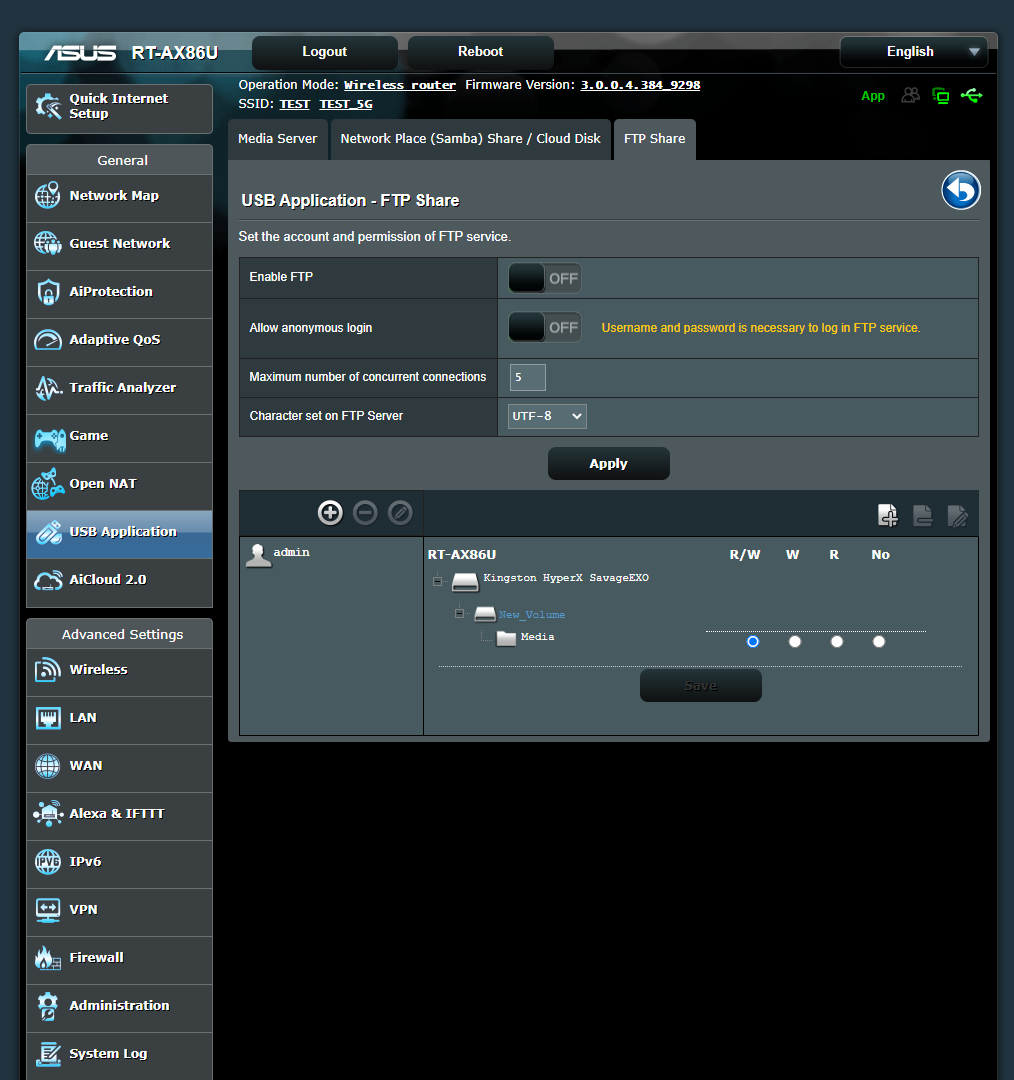Select R/W permission for Media folder

[x=753, y=642]
